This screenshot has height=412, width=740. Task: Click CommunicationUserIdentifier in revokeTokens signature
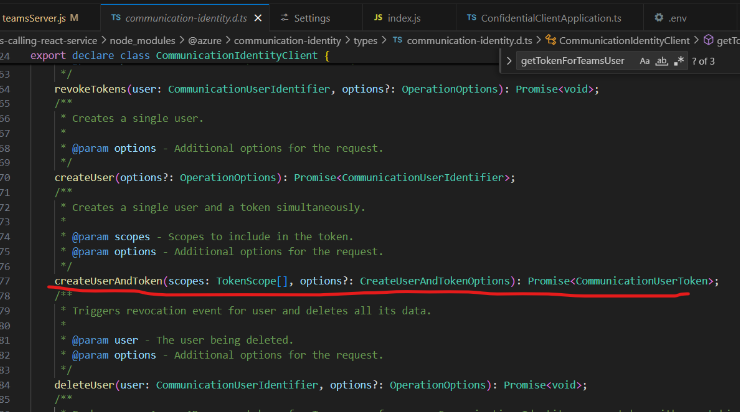[x=249, y=89]
